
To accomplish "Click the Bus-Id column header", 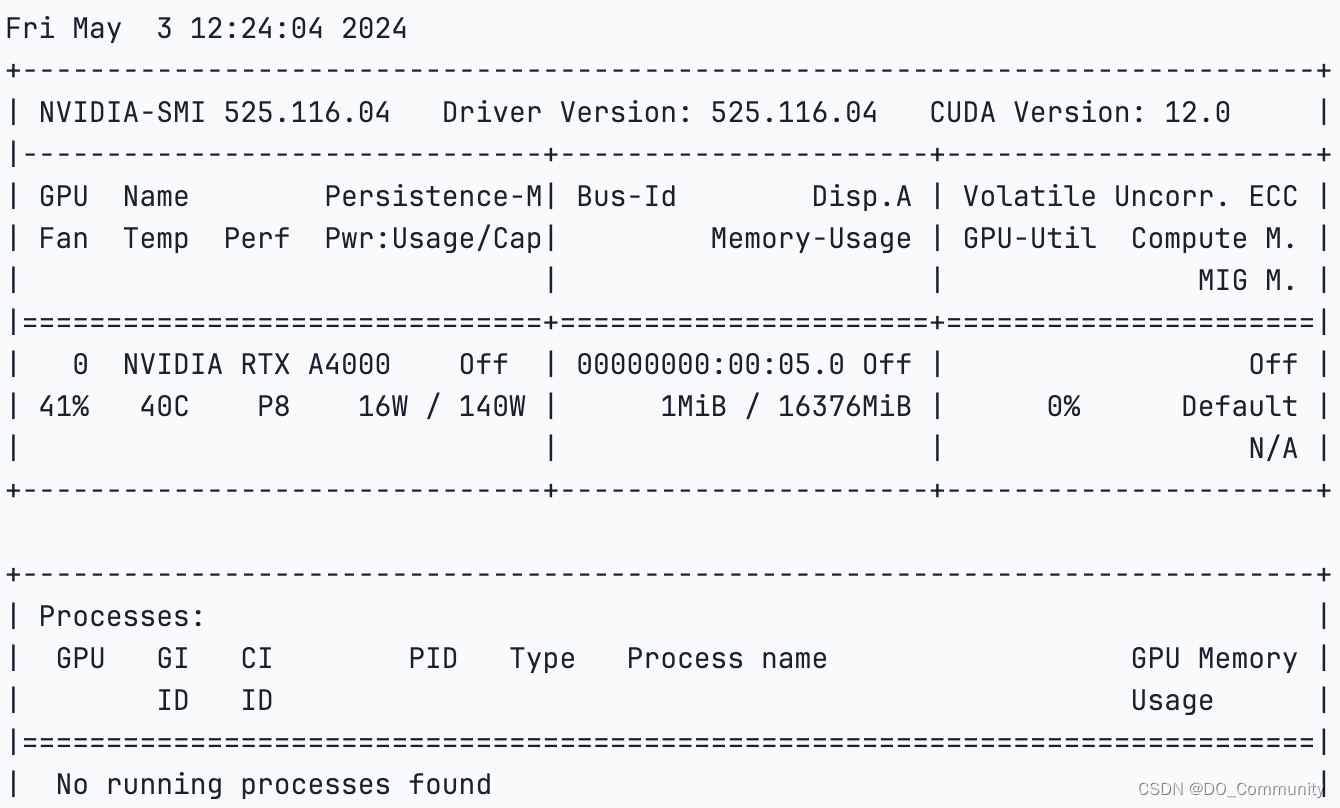I will tap(627, 196).
